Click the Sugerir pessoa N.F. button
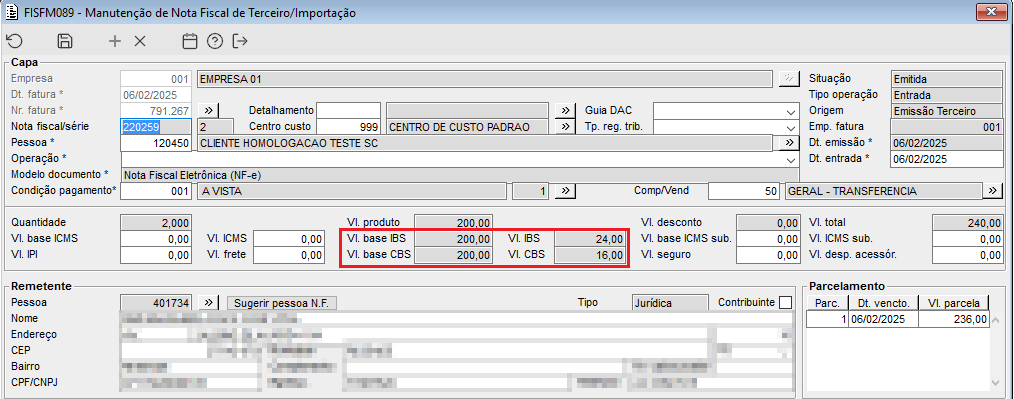Viewport: 1014px width, 399px height. [x=282, y=303]
